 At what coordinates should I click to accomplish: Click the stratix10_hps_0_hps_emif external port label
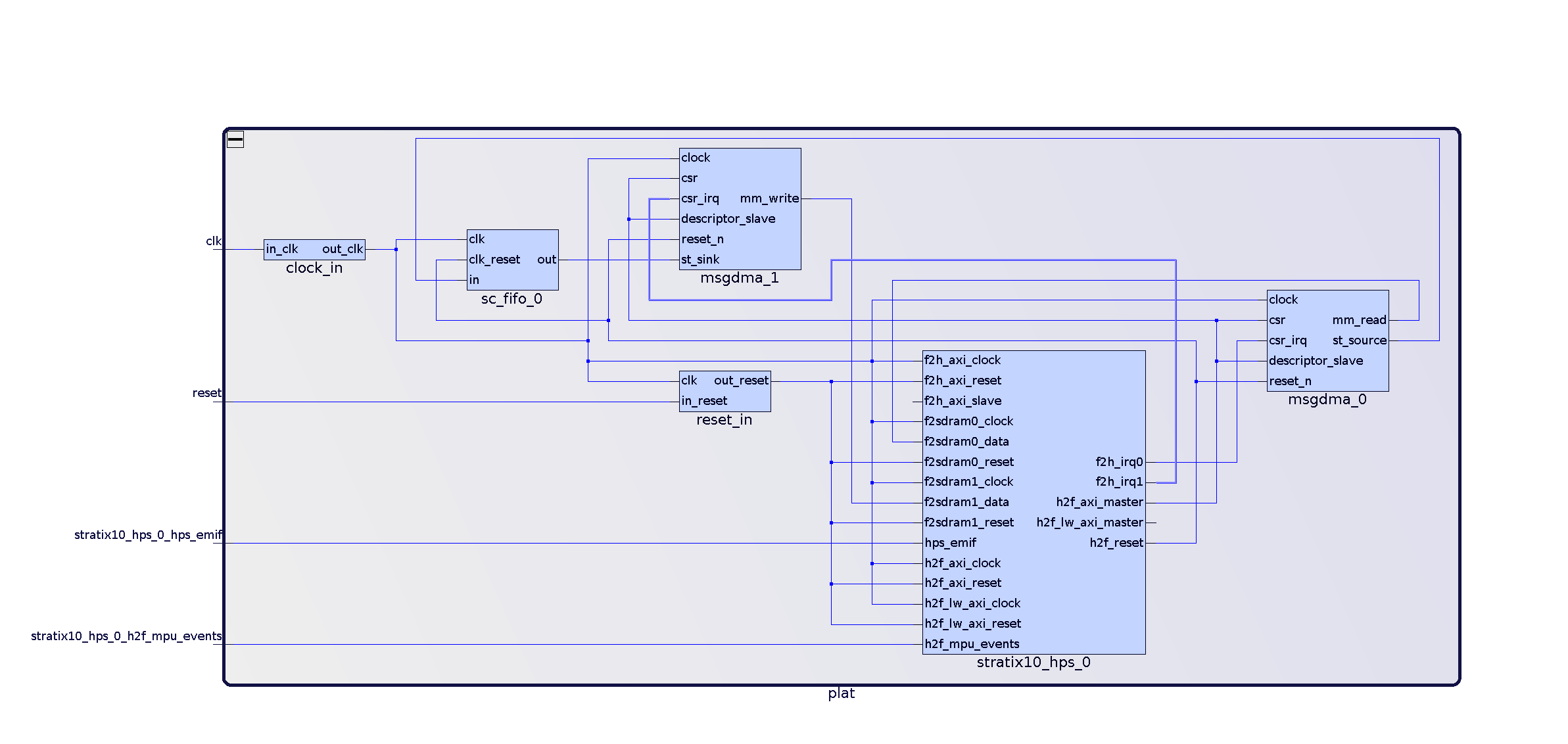pyautogui.click(x=148, y=535)
